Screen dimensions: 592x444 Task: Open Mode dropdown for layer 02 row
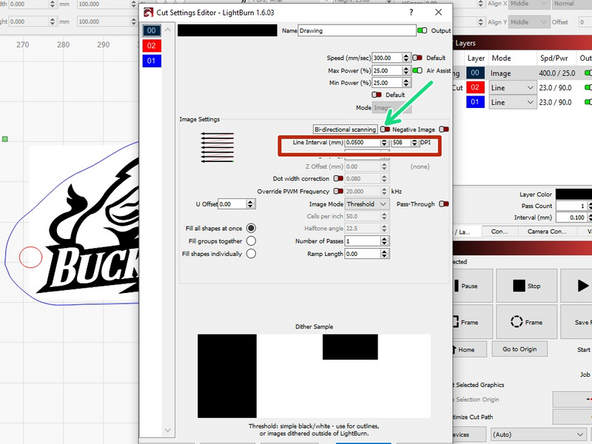pos(512,88)
